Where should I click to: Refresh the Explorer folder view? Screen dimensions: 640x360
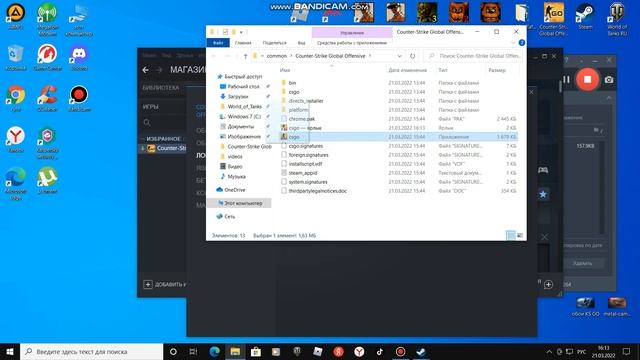[x=412, y=56]
